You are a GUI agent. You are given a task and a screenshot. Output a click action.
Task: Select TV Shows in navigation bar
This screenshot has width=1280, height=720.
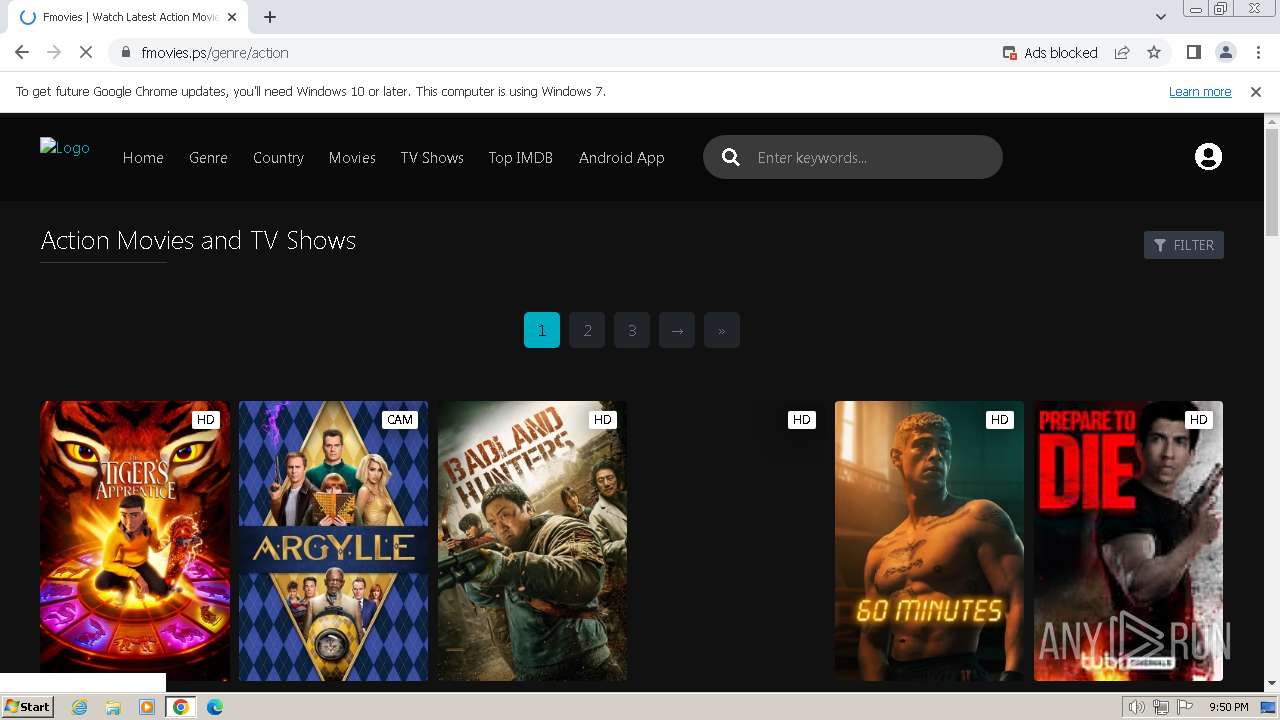432,158
